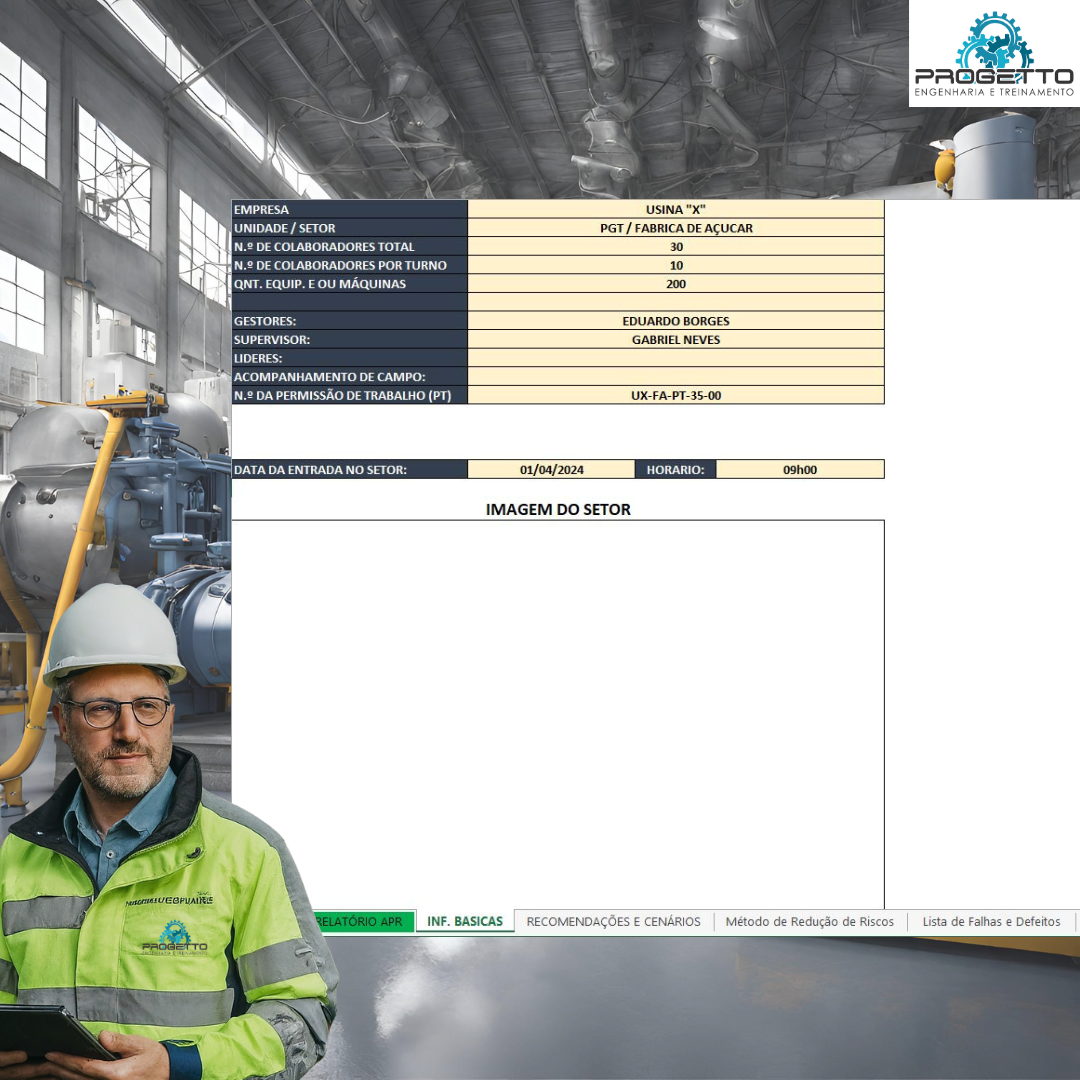Select the entry date cell 01/04/2024
The image size is (1080, 1080).
click(x=551, y=469)
